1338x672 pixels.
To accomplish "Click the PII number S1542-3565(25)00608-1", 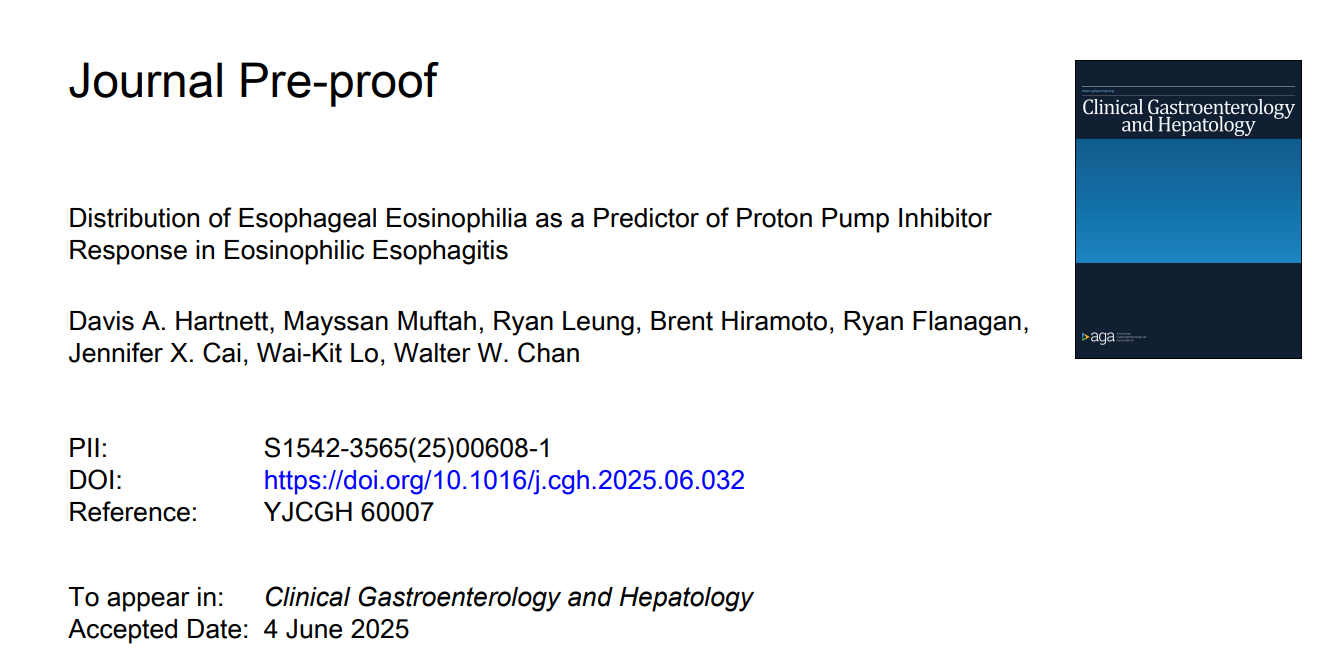I will pyautogui.click(x=408, y=449).
